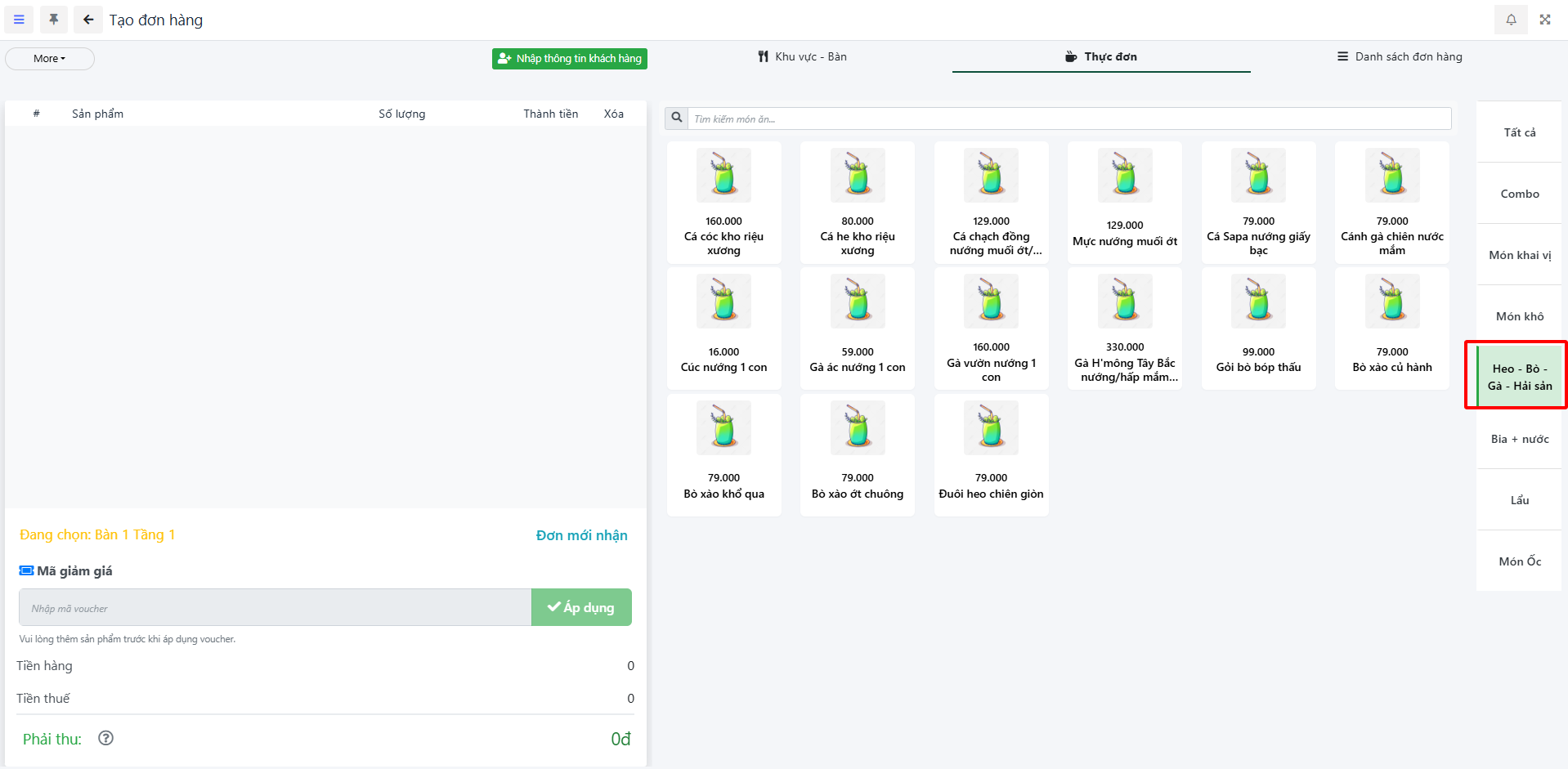This screenshot has height=769, width=1568.
Task: Select the Mực nướng muối ớt dish image
Action: coord(1124,176)
